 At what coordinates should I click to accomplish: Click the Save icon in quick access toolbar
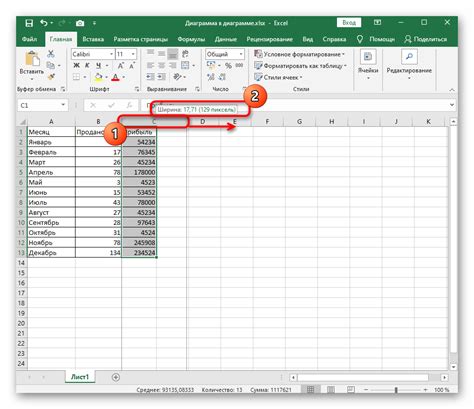pyautogui.click(x=29, y=23)
